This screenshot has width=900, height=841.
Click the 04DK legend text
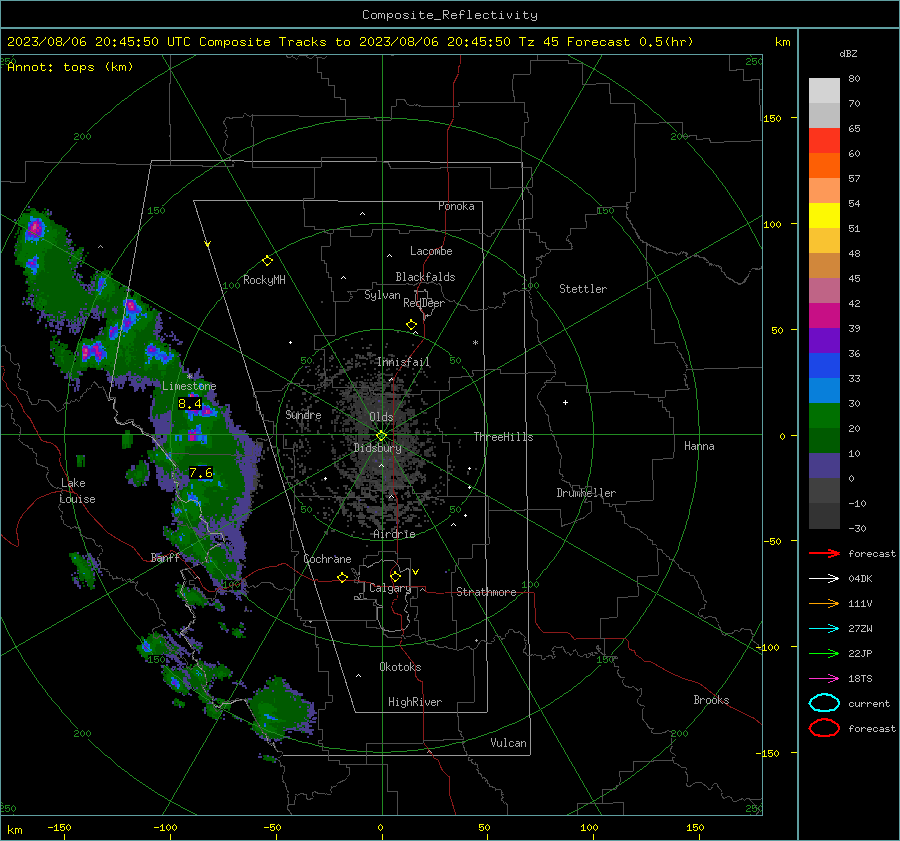[x=860, y=578]
